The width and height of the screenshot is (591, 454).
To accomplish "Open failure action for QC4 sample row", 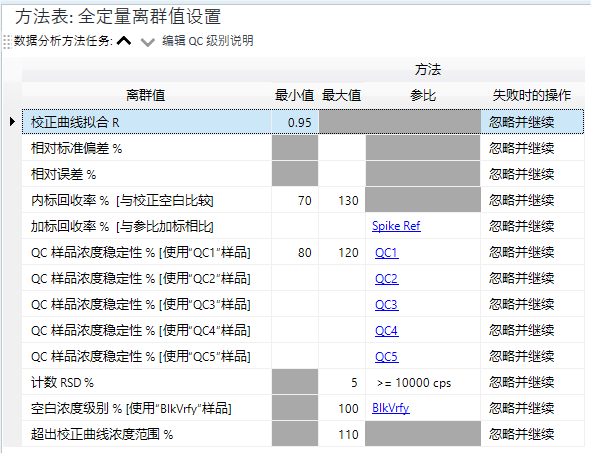I will coord(532,330).
